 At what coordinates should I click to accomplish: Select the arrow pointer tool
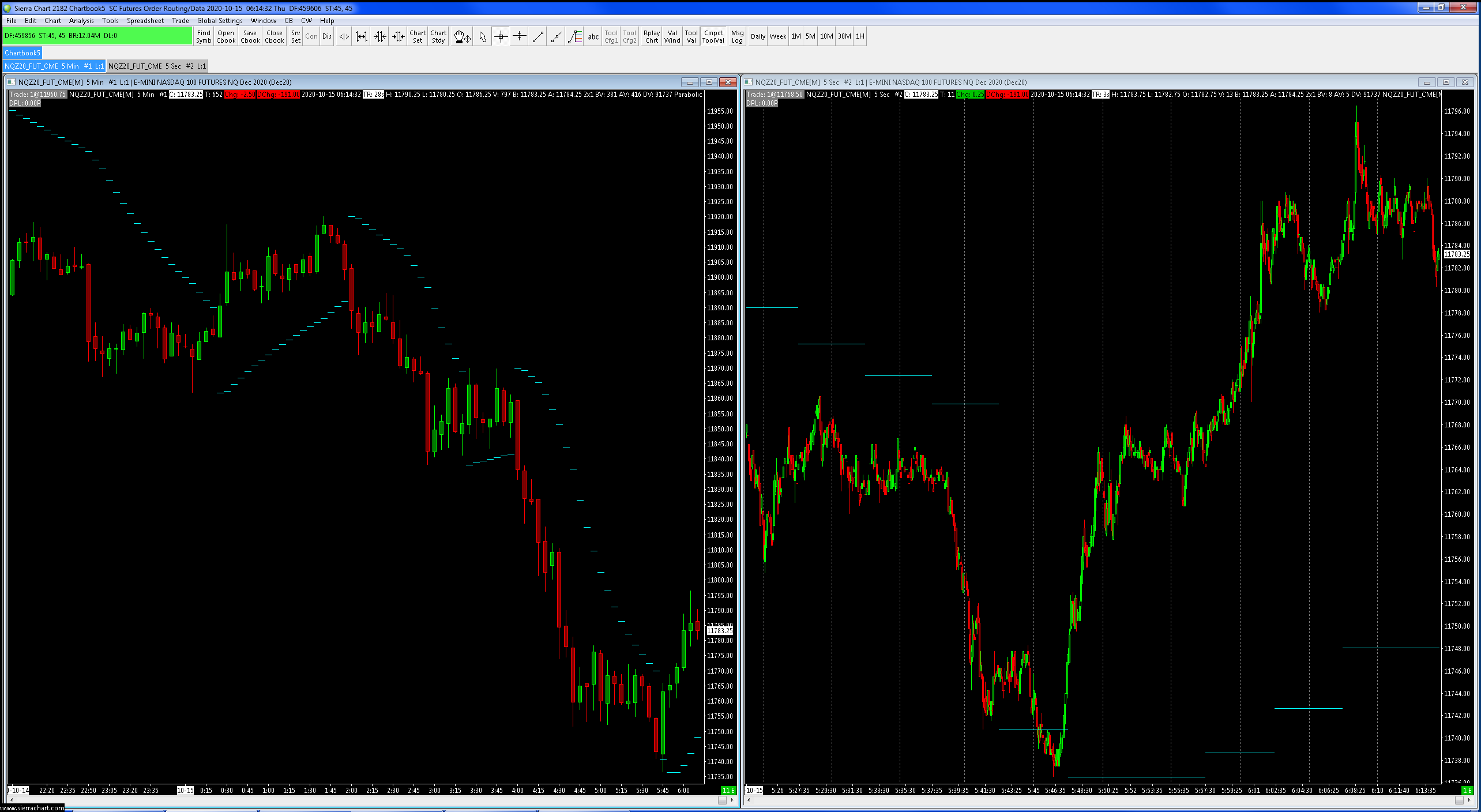(482, 37)
